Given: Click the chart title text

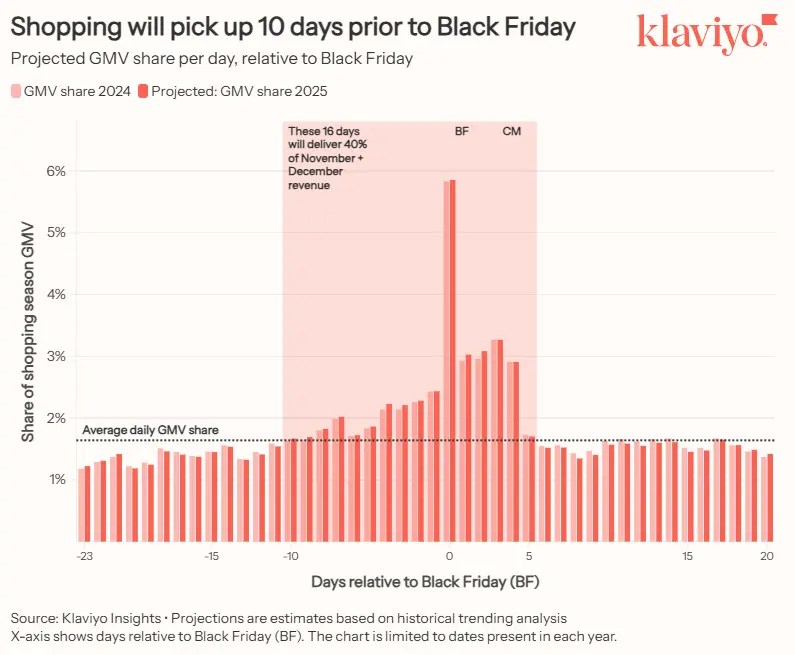Looking at the screenshot, I should (x=292, y=27).
